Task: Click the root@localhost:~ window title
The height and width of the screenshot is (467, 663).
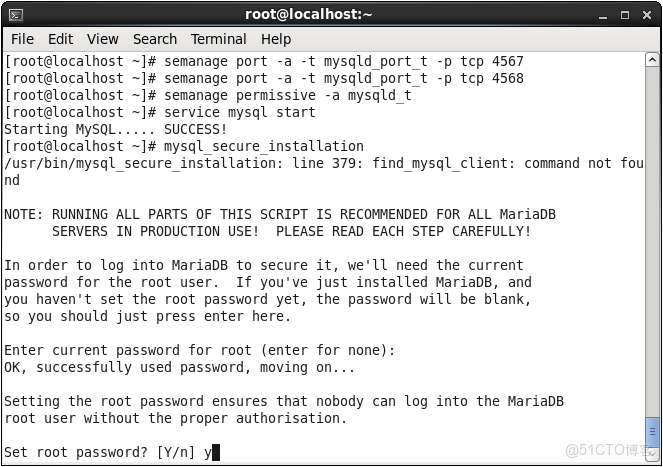Action: [x=308, y=14]
